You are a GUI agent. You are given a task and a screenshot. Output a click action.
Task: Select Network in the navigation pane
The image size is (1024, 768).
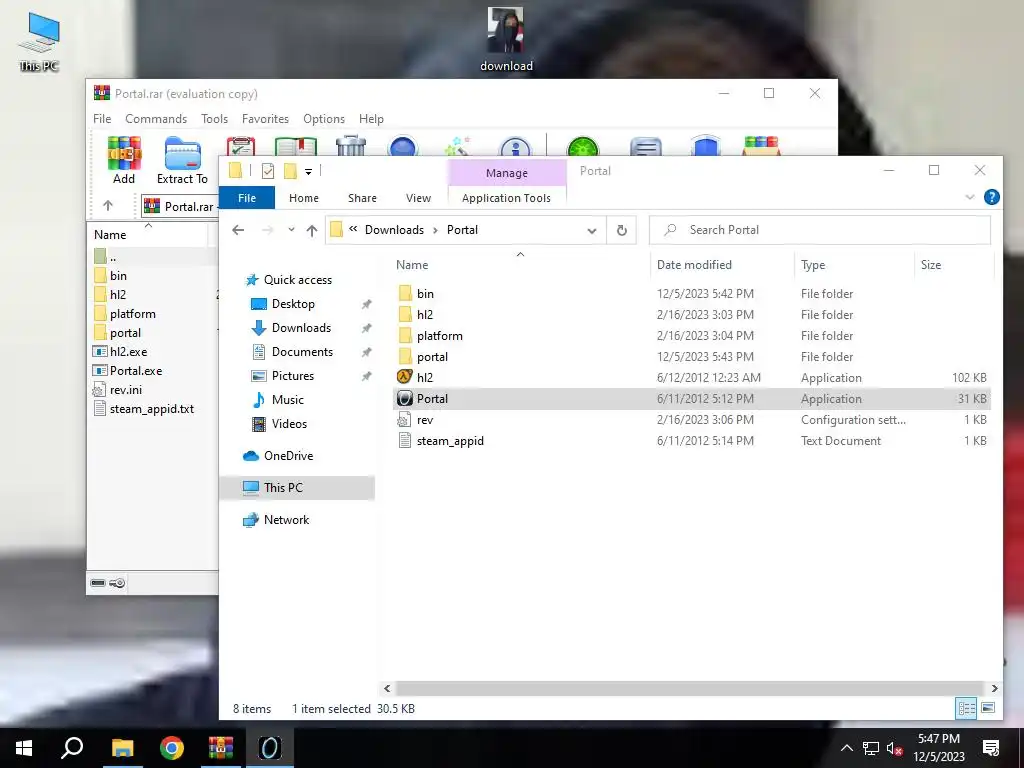286,520
